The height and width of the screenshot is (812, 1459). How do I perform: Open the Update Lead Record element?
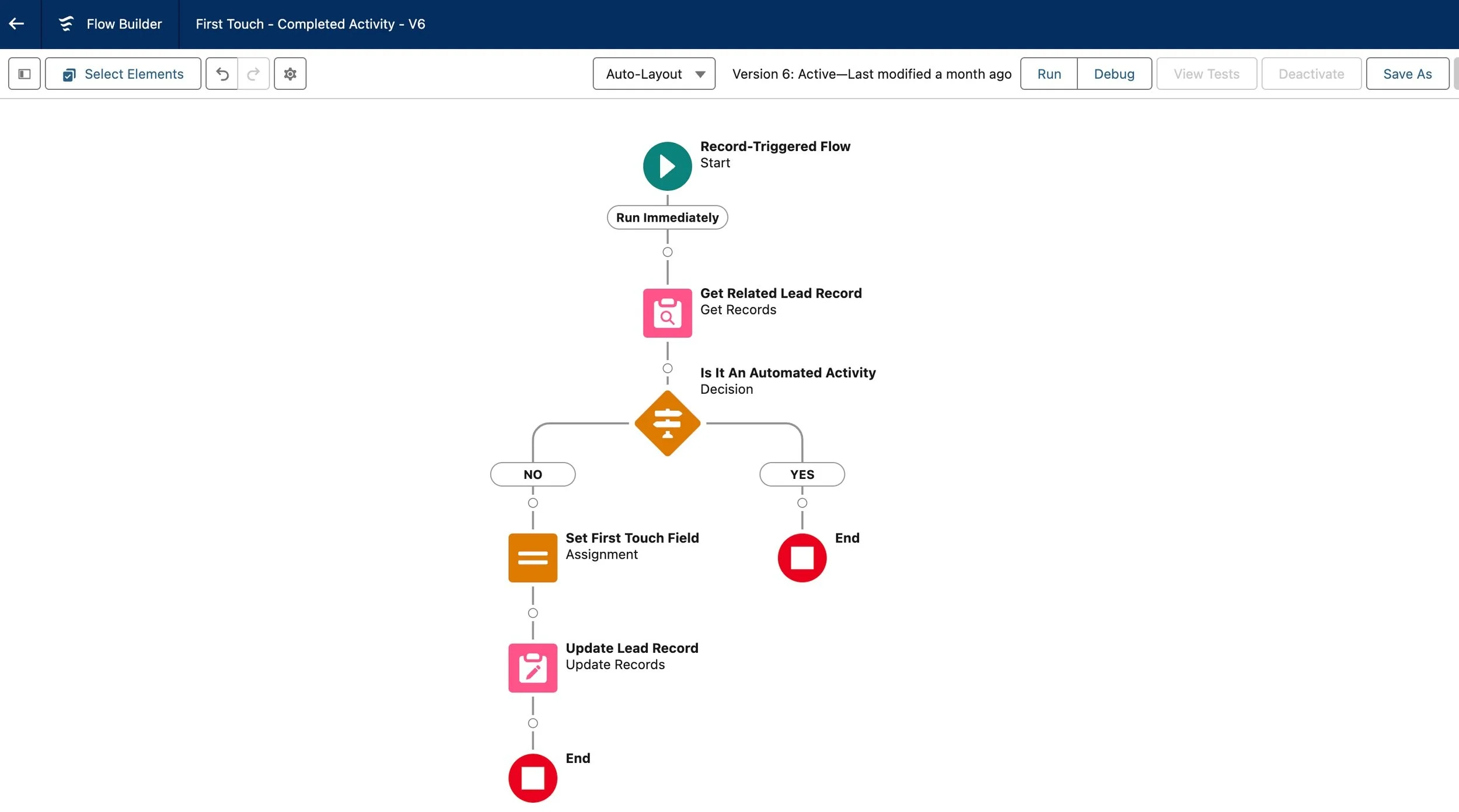(532, 667)
